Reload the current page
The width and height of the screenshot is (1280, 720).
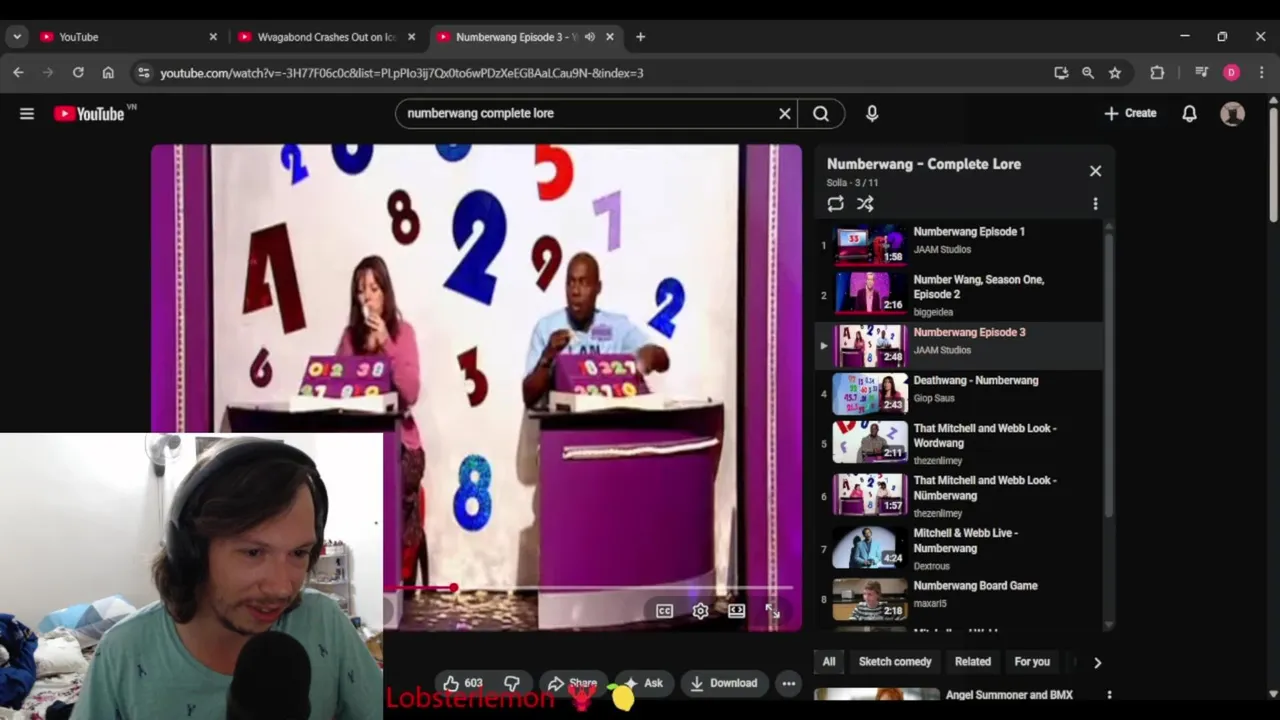point(78,73)
